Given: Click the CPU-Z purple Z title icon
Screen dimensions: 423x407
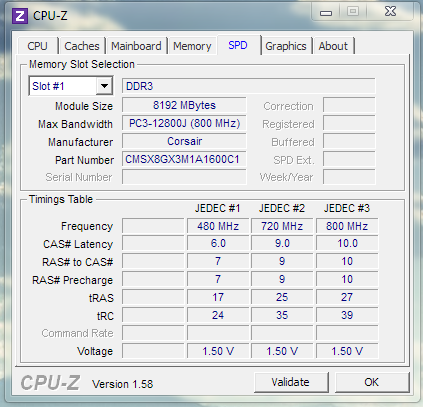Looking at the screenshot, I should [x=19, y=16].
